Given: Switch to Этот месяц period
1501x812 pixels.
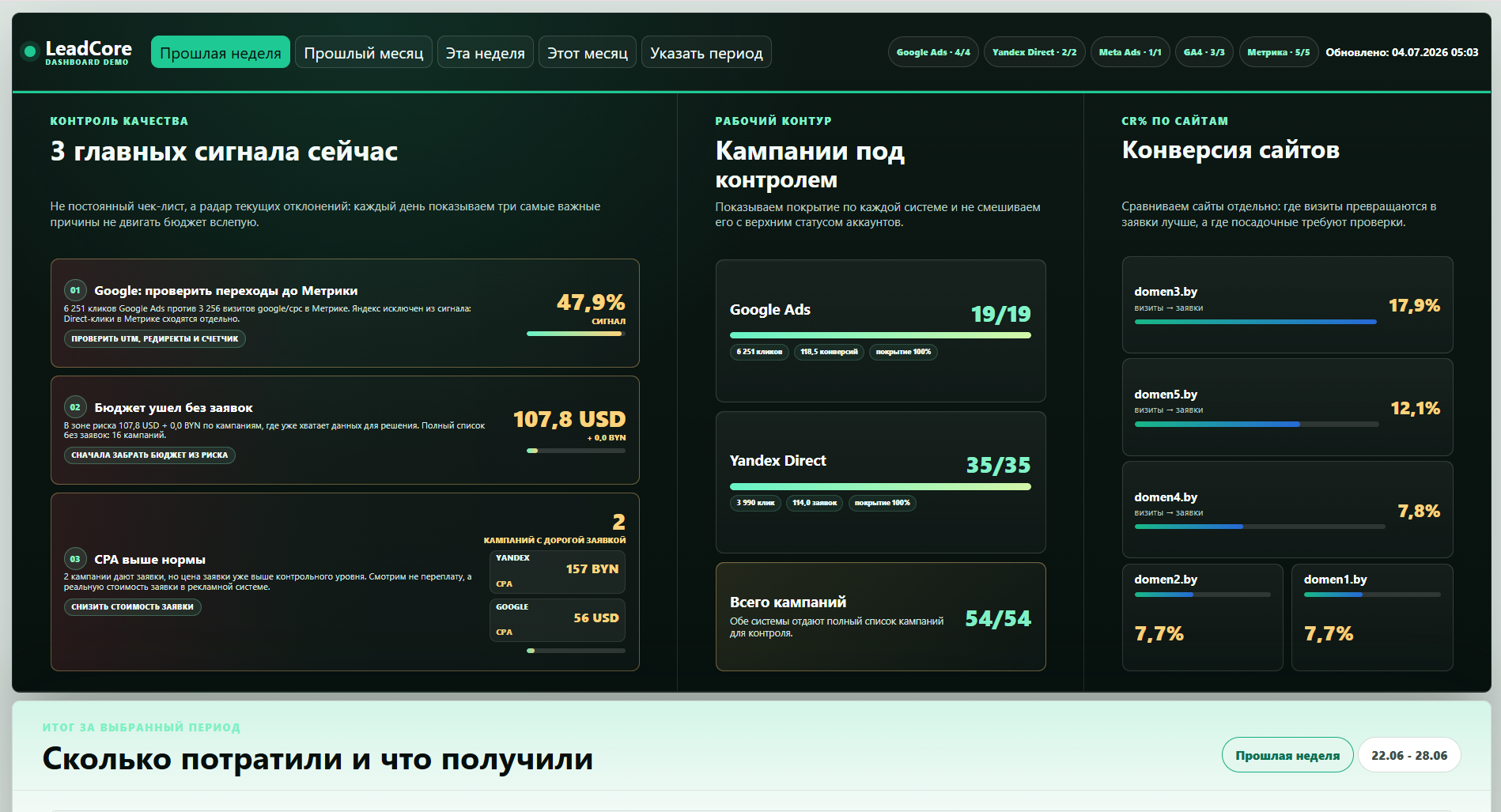Looking at the screenshot, I should coord(588,52).
